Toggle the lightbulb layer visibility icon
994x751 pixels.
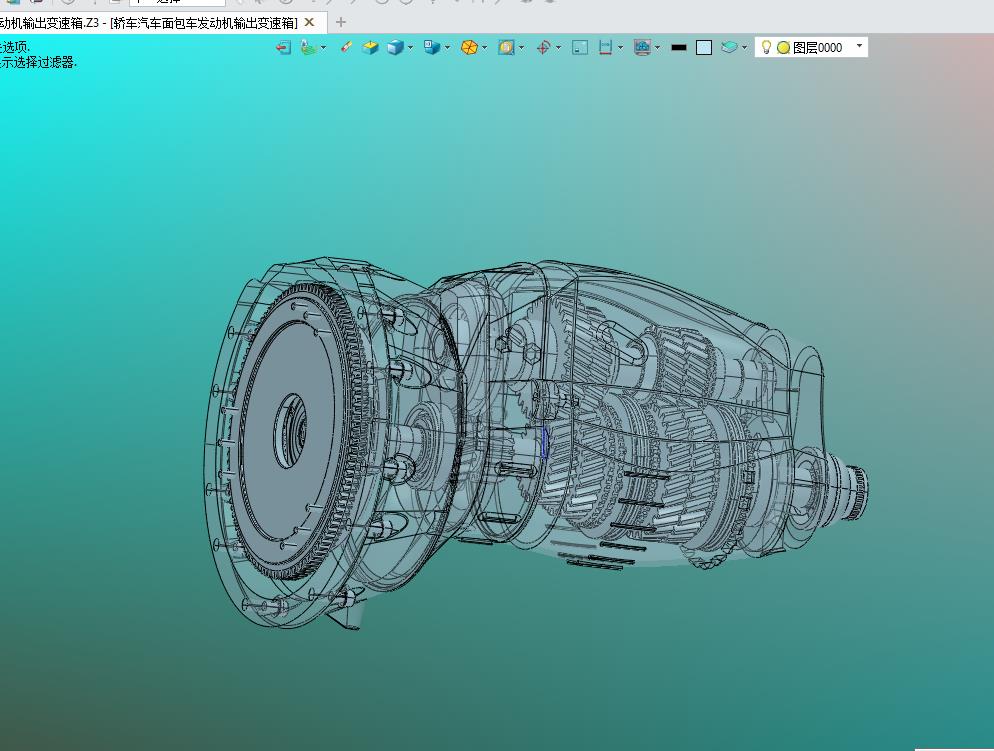(766, 47)
